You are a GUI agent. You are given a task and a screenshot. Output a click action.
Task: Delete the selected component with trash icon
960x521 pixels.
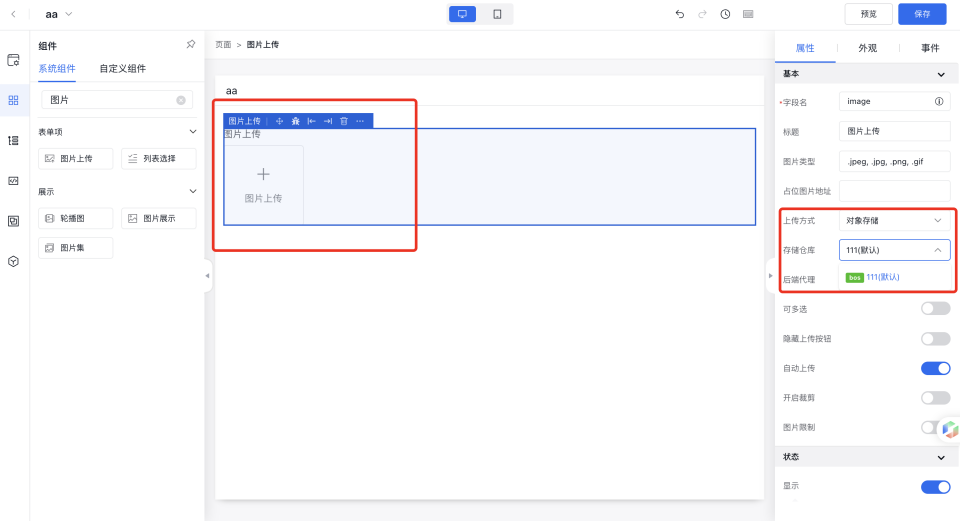pos(344,121)
